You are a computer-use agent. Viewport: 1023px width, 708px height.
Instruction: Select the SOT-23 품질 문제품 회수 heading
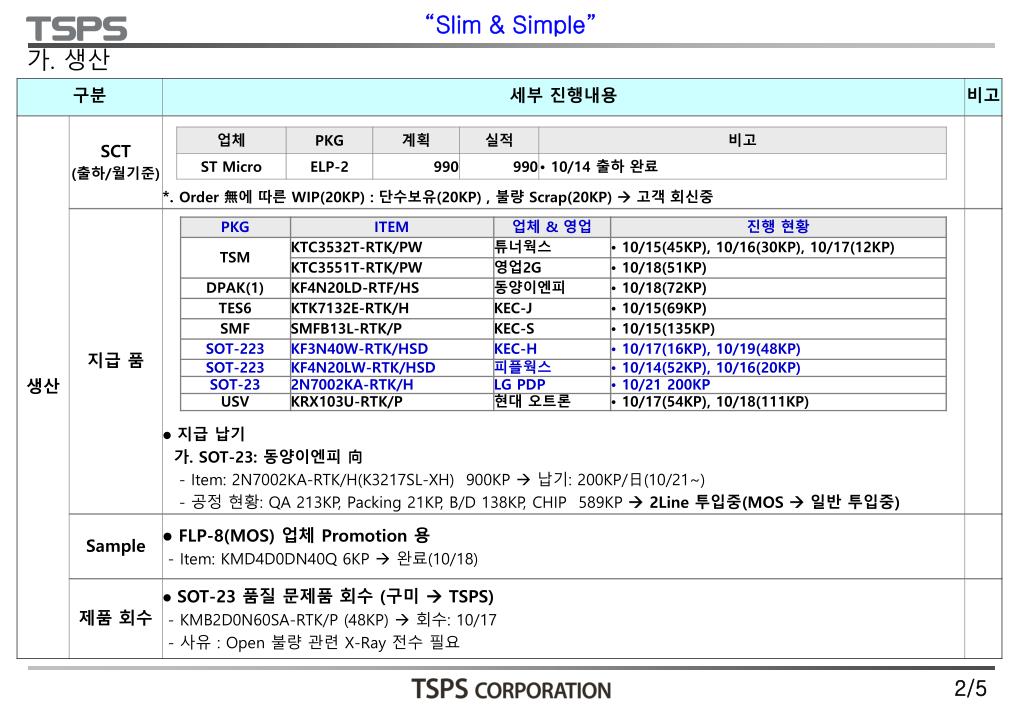[329, 597]
